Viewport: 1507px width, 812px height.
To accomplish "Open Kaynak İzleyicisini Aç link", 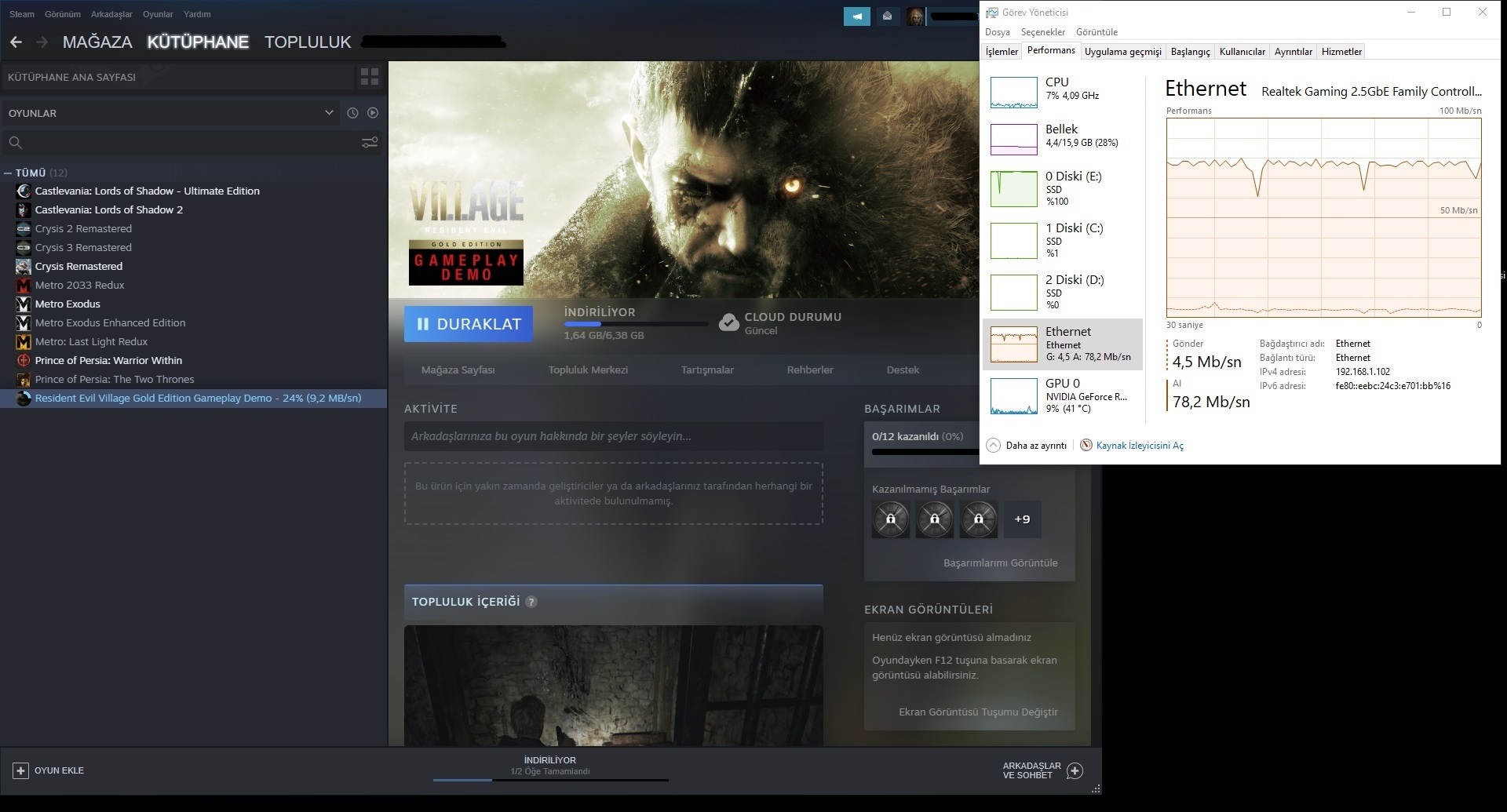I will [x=1139, y=446].
